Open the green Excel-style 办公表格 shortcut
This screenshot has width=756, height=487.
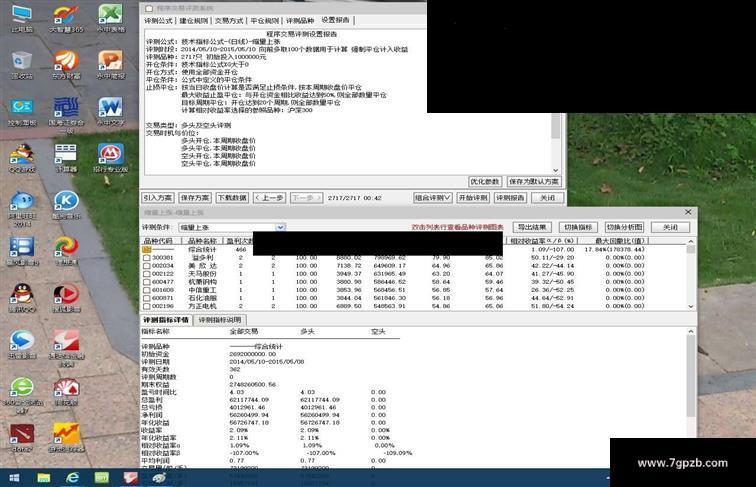[110, 18]
